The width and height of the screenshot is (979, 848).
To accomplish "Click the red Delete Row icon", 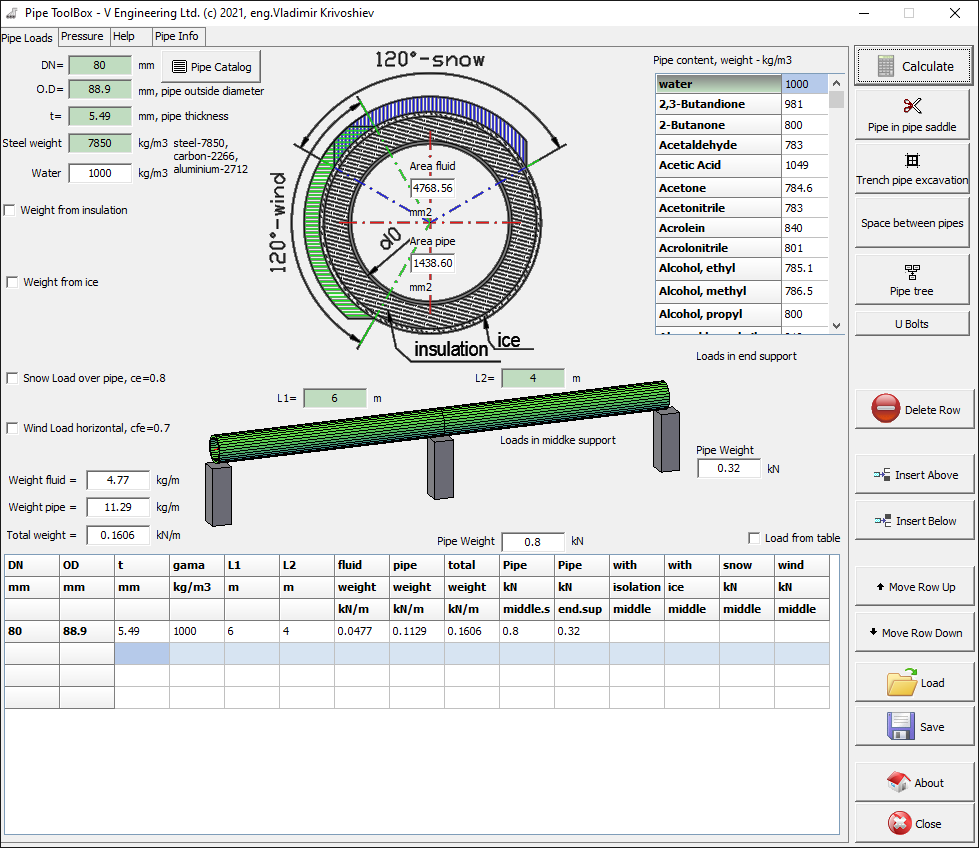I will tap(886, 409).
